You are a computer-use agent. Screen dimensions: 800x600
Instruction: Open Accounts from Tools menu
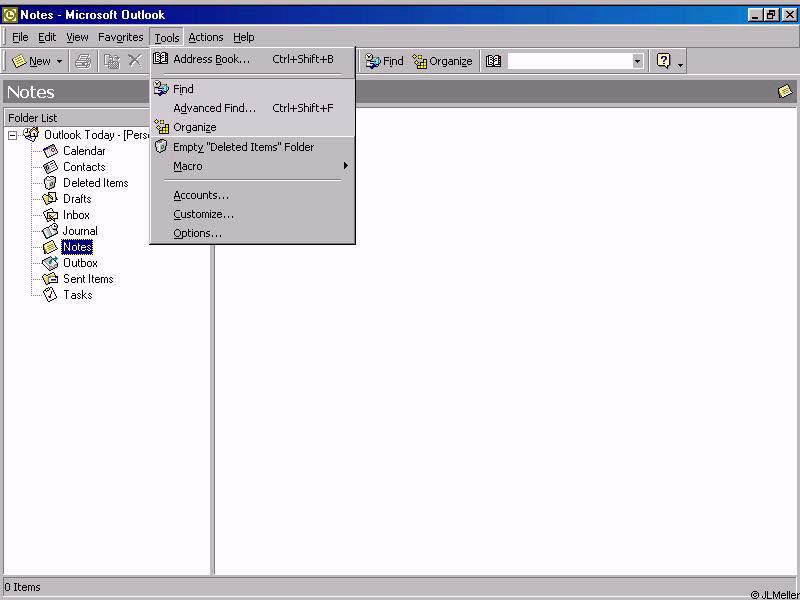[253, 195]
